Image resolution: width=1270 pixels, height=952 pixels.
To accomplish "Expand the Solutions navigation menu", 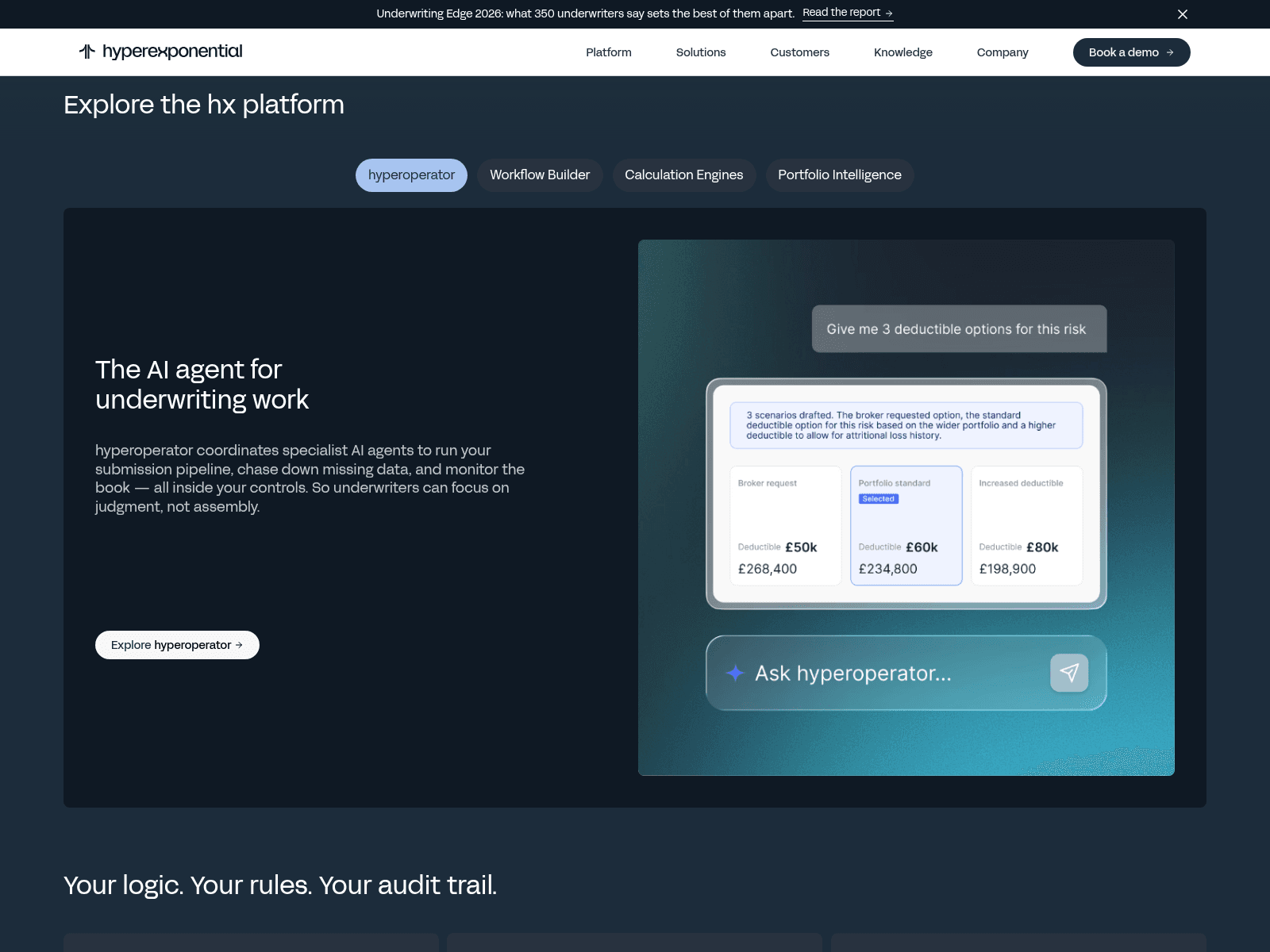I will tap(701, 52).
